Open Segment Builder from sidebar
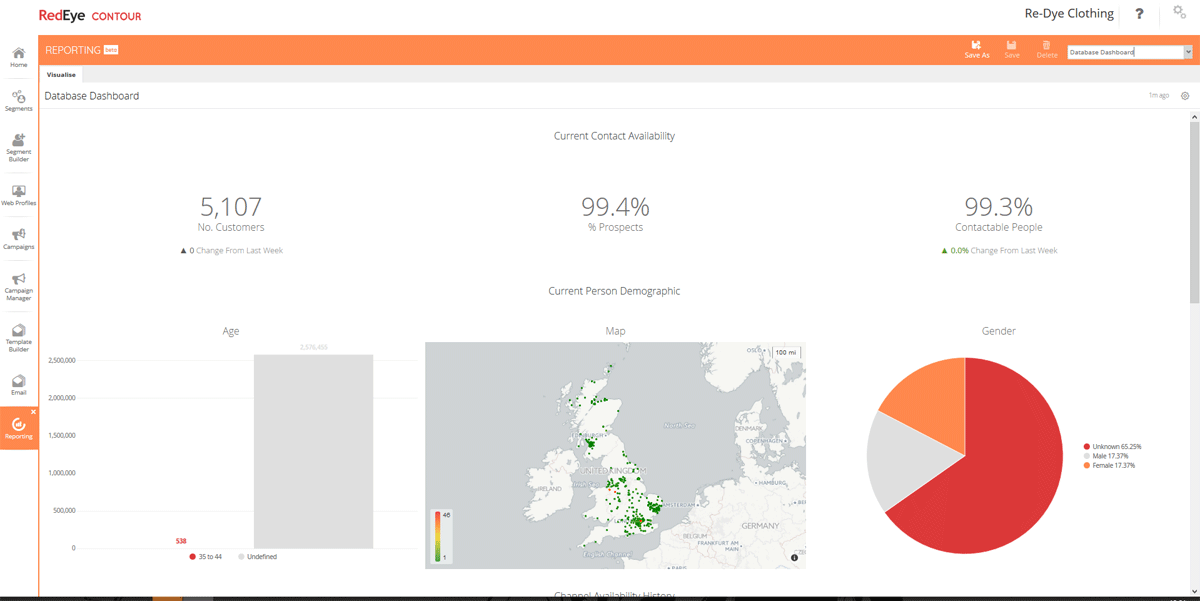Screen dimensions: 1200x601 click(18, 146)
